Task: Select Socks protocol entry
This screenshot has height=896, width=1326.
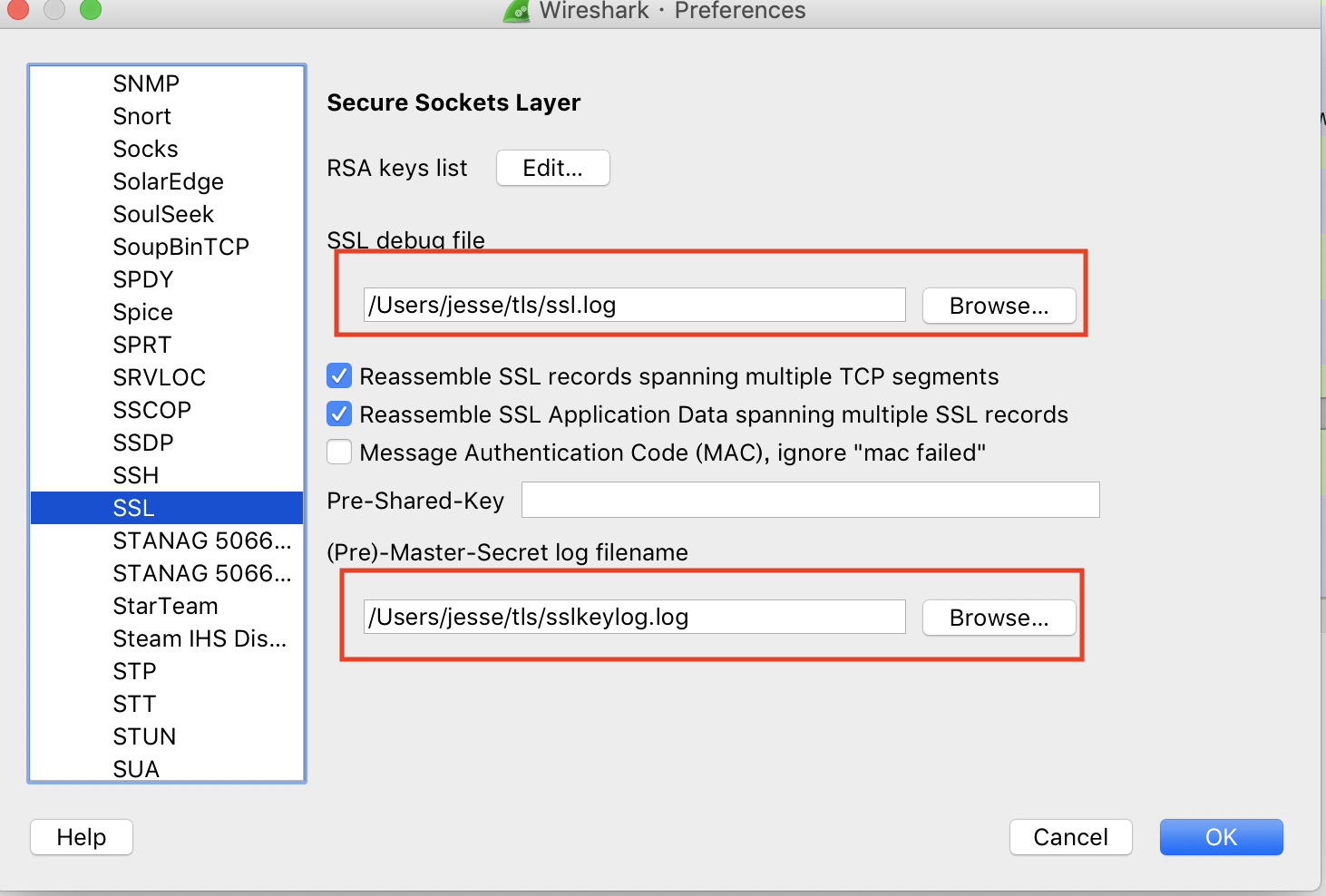Action: click(167, 149)
